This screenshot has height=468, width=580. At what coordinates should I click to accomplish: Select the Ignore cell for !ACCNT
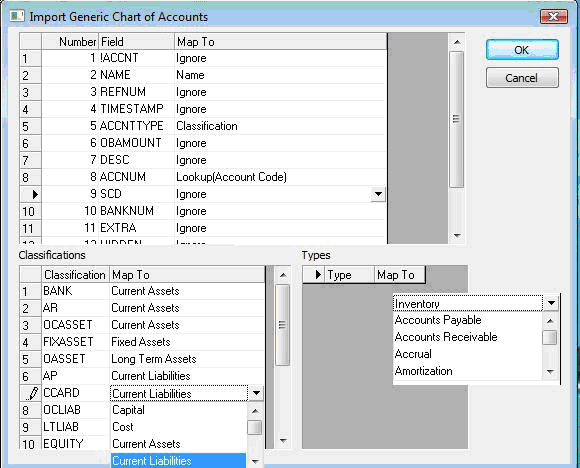point(280,58)
